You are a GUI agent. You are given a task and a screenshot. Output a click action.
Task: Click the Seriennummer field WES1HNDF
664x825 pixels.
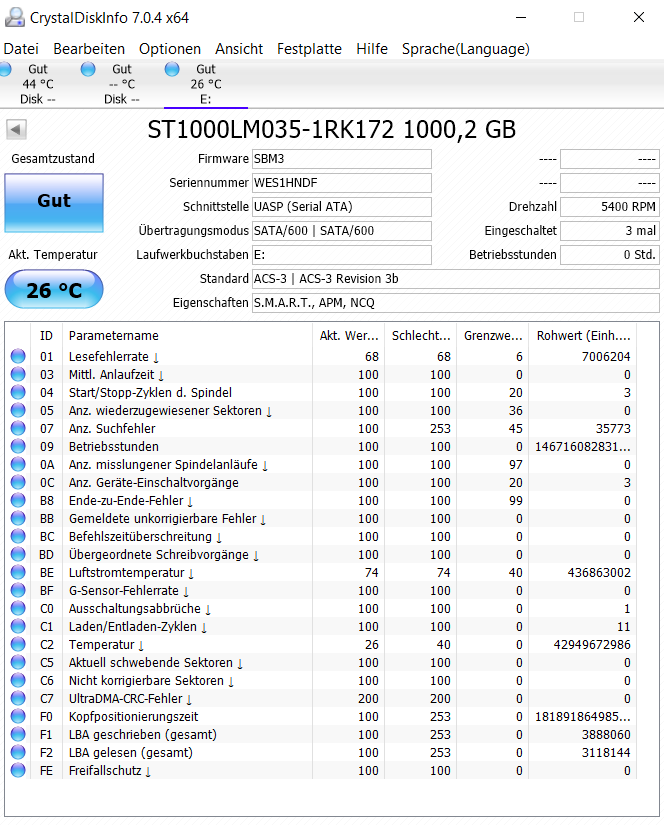[342, 183]
